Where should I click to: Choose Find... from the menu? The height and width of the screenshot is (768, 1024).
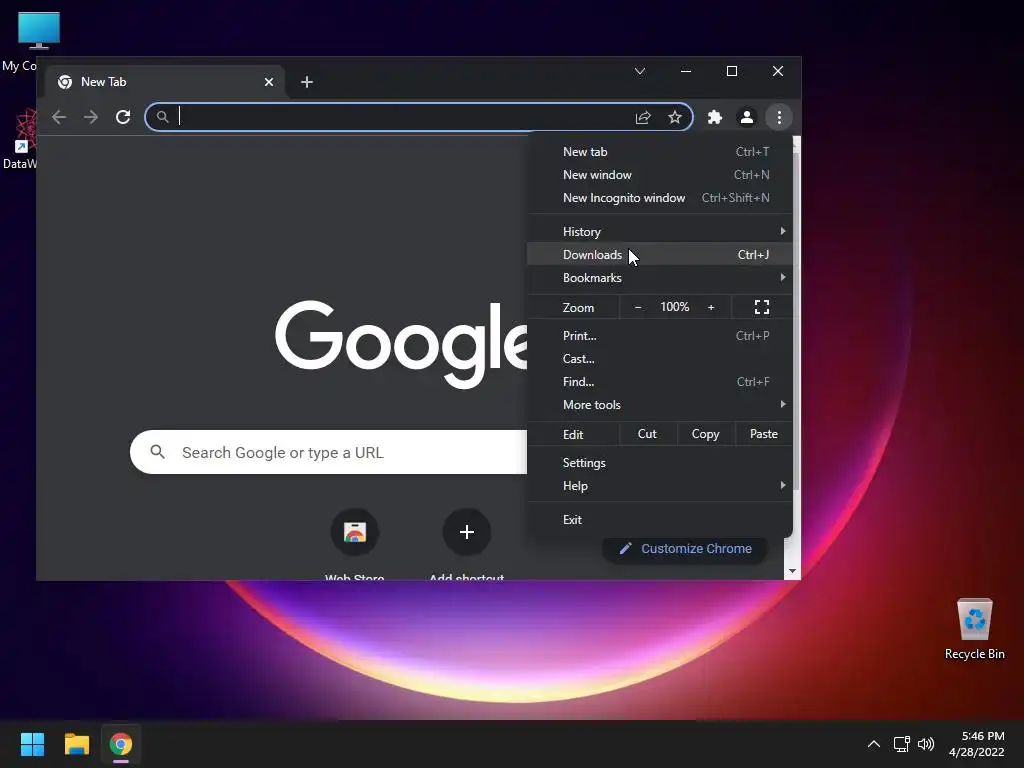pyautogui.click(x=660, y=382)
